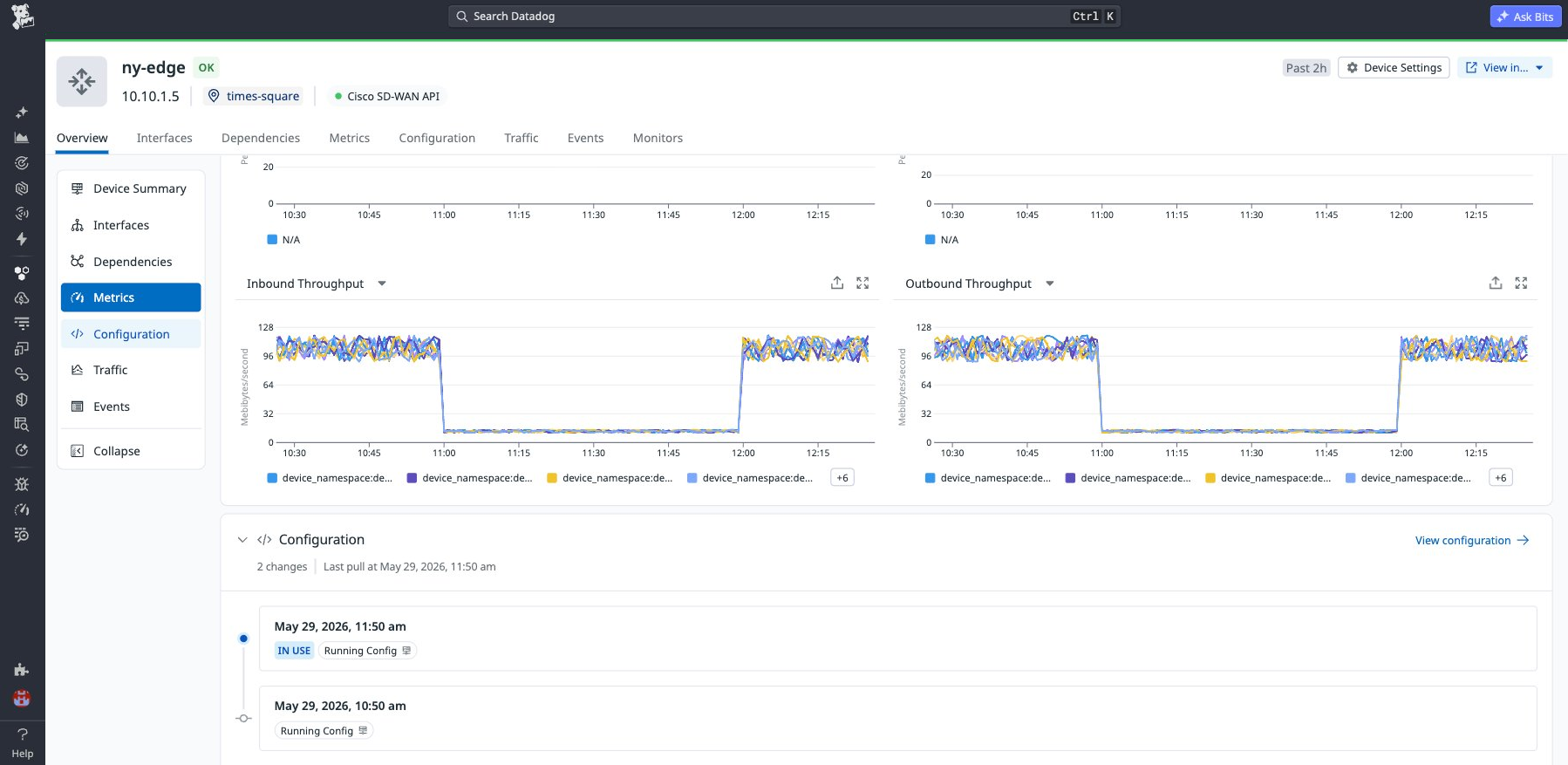Open the bug icon in the sidebar
The height and width of the screenshot is (765, 1568).
[22, 484]
